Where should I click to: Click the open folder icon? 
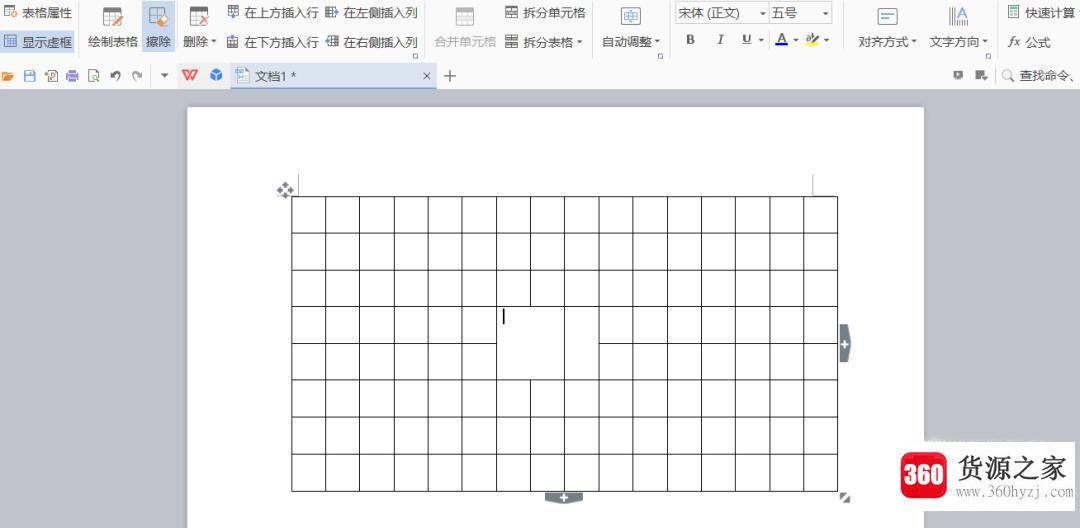[x=8, y=76]
